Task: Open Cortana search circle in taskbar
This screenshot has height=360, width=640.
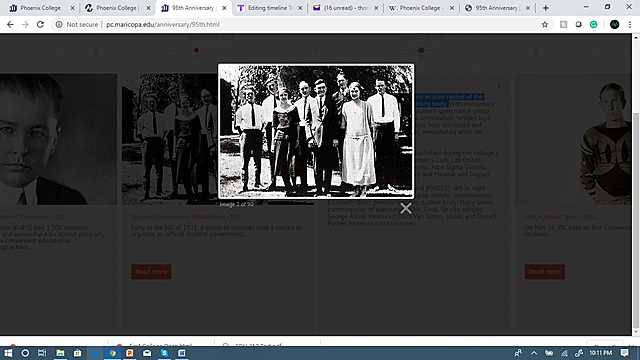Action: point(25,353)
